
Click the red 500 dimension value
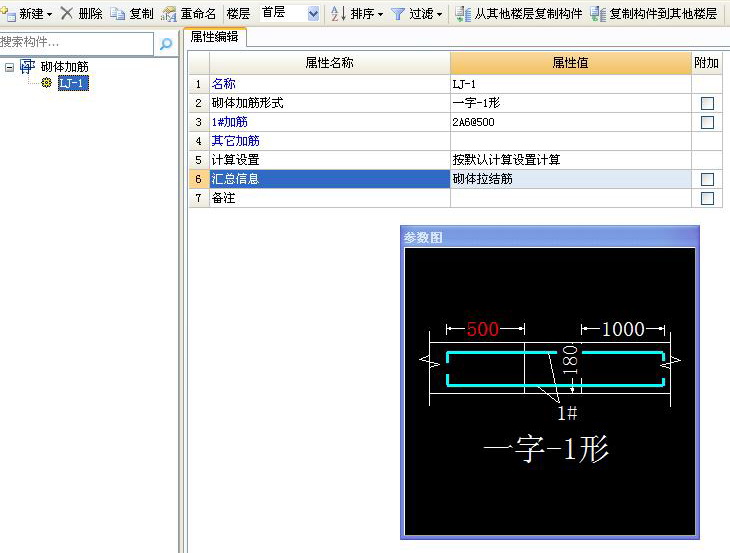point(483,329)
